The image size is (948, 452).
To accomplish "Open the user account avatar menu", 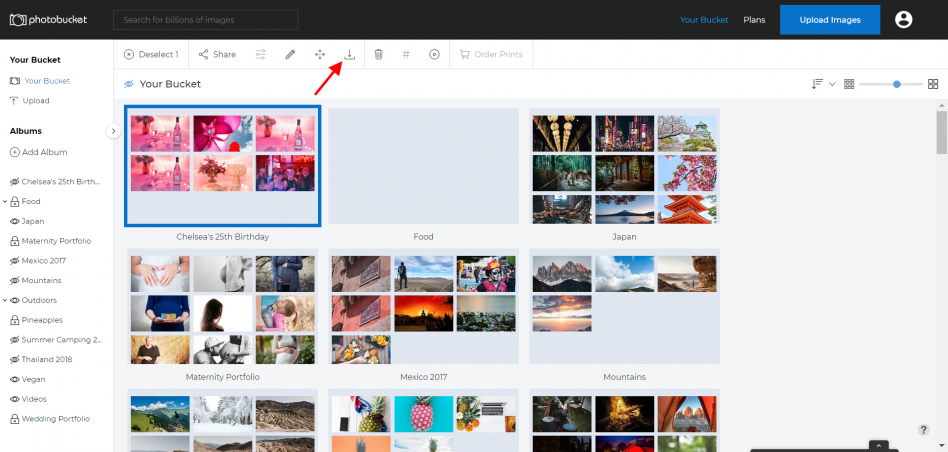I will (903, 20).
